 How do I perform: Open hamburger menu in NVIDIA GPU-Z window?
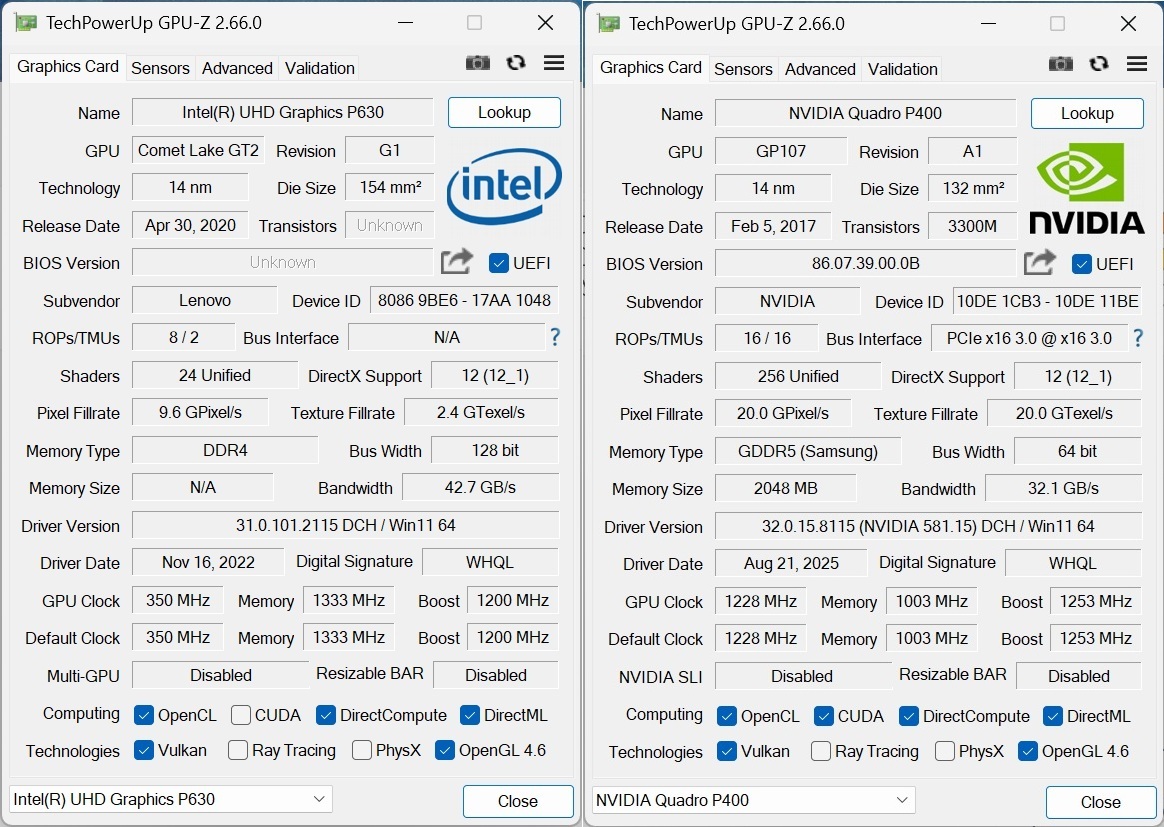(1137, 64)
